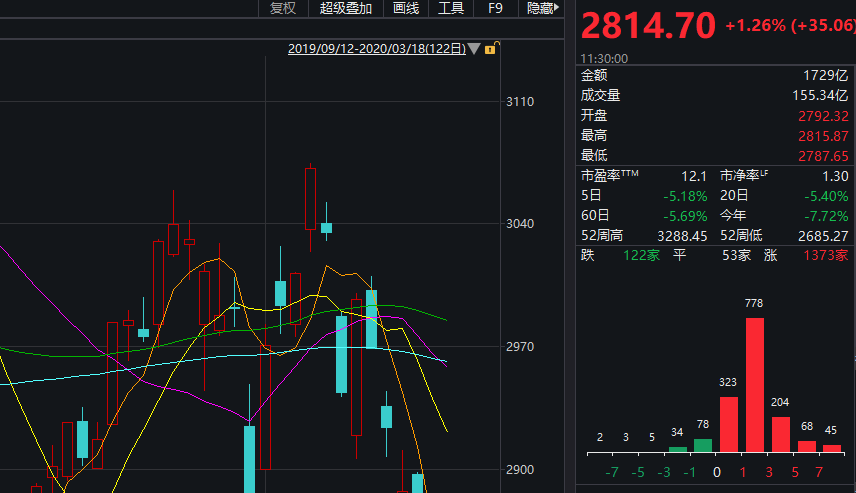Click the 3040 price axis label
This screenshot has width=856, height=493.
520,224
